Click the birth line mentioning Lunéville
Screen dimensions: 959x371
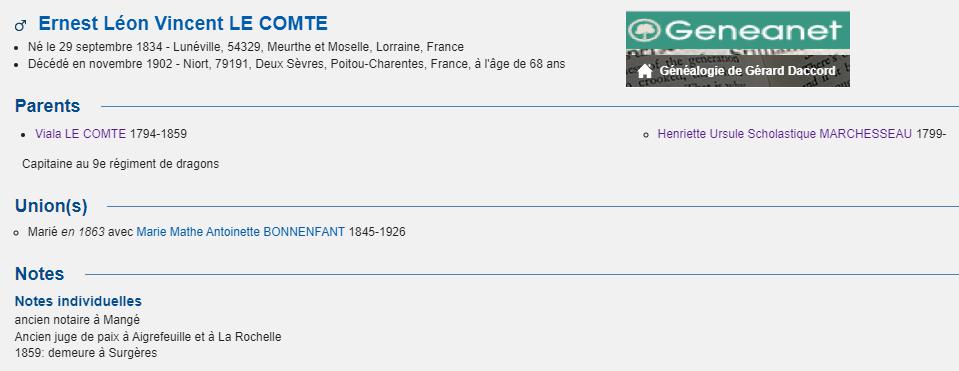pyautogui.click(x=246, y=46)
